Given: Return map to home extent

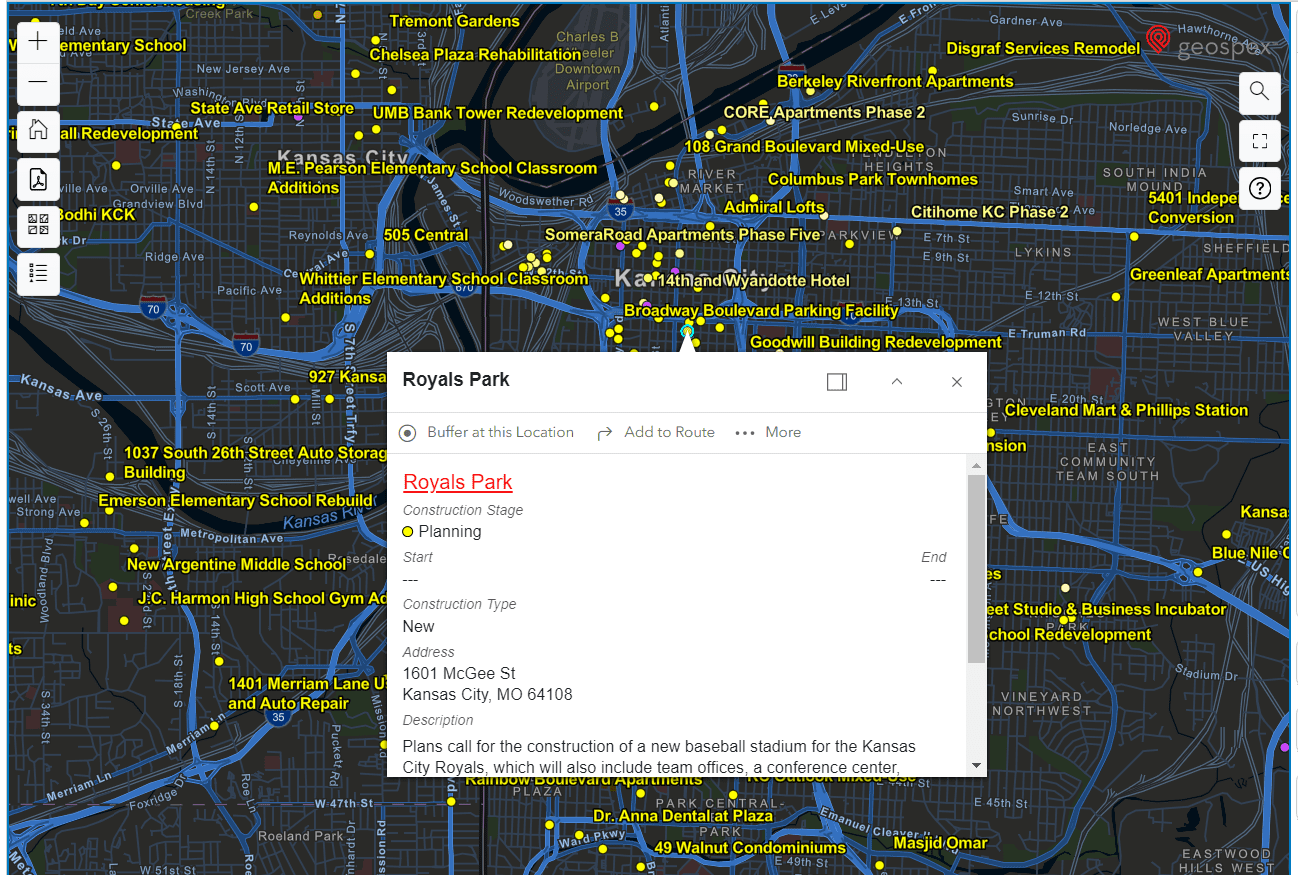Looking at the screenshot, I should (x=38, y=131).
